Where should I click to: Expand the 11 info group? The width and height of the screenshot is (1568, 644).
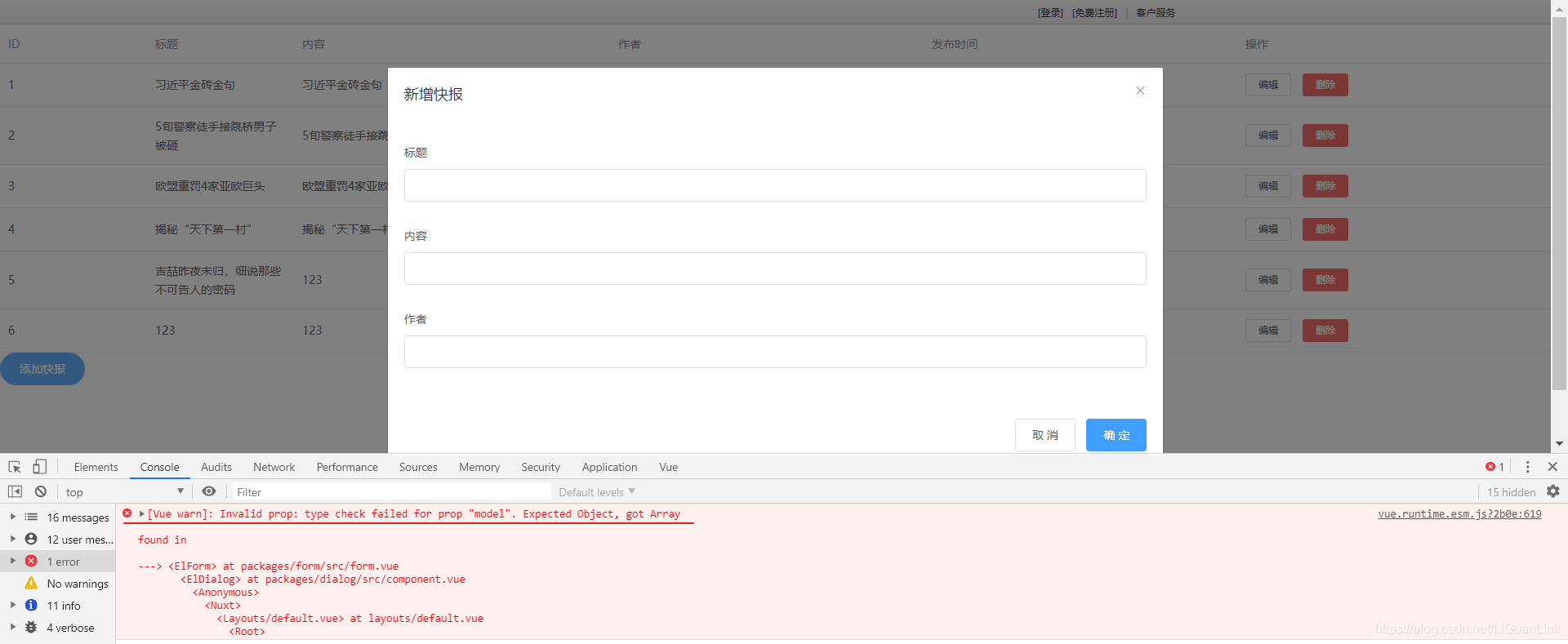click(x=12, y=605)
